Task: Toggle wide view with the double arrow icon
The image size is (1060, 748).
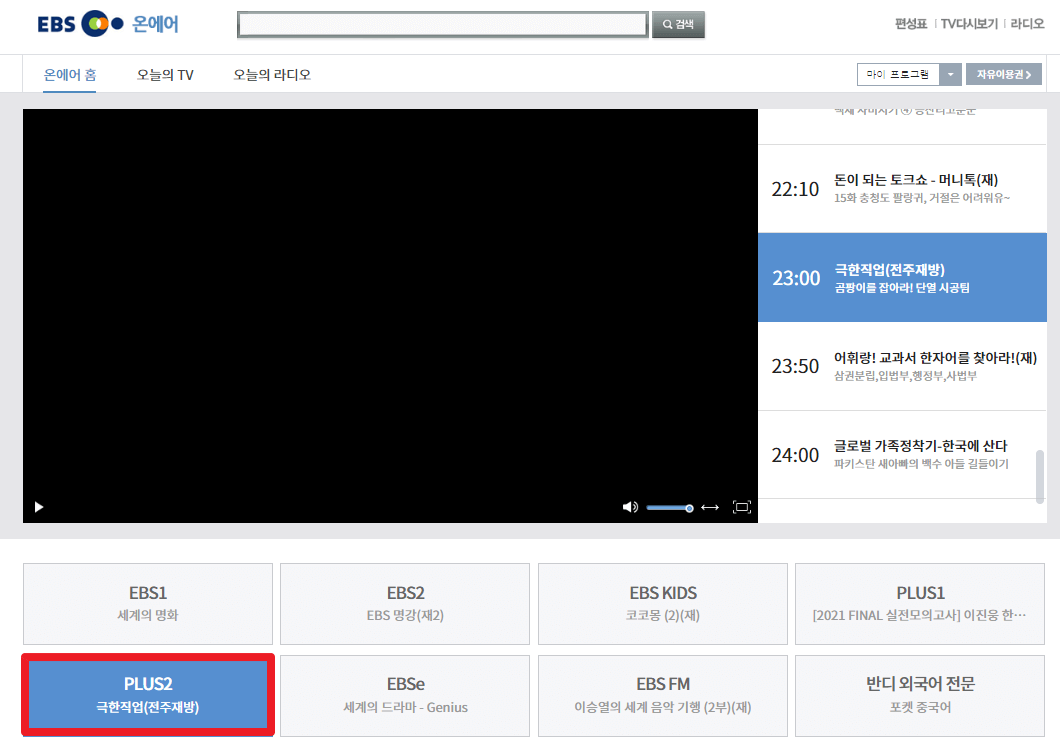Action: tap(710, 507)
